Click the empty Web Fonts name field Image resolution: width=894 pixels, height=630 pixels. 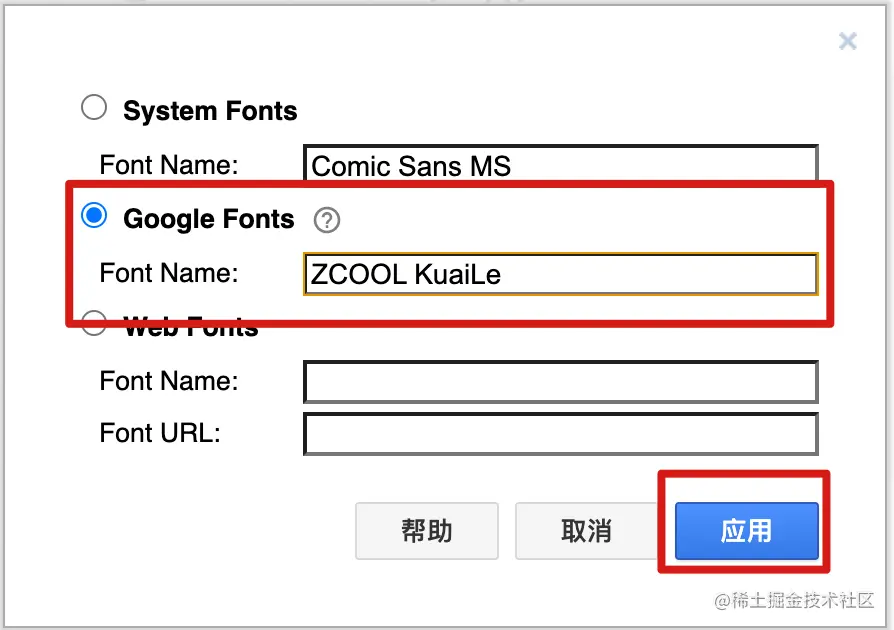click(x=560, y=381)
